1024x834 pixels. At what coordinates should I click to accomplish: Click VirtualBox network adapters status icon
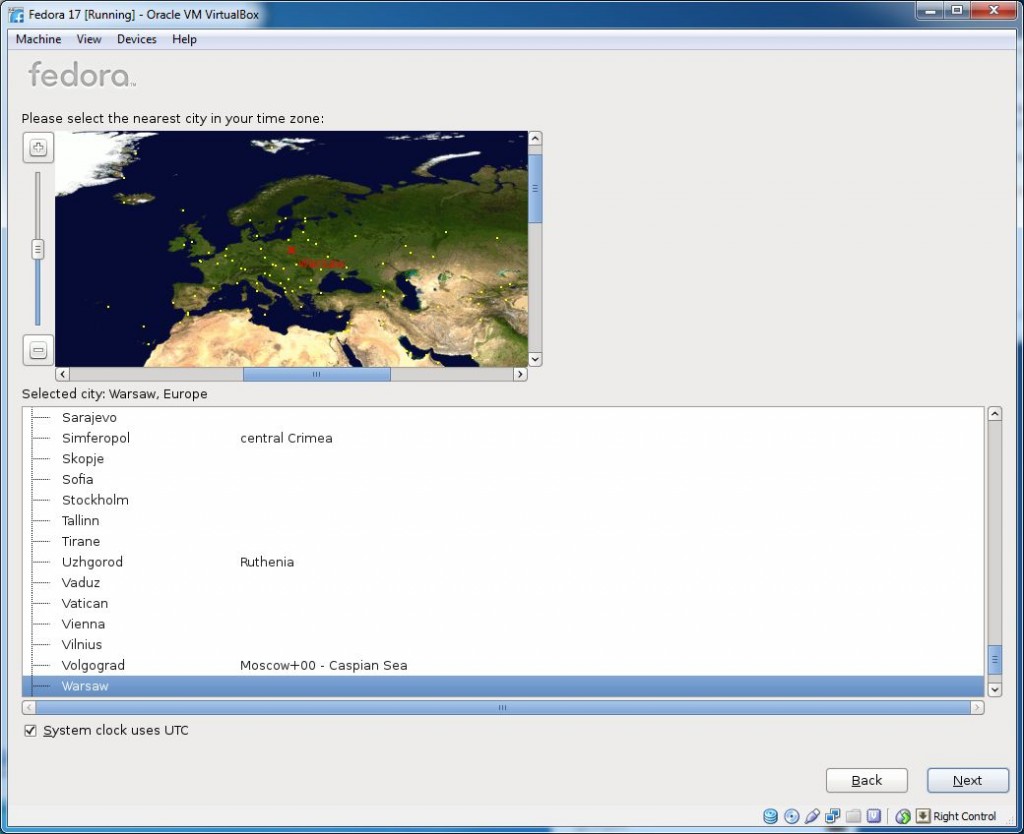pos(832,816)
